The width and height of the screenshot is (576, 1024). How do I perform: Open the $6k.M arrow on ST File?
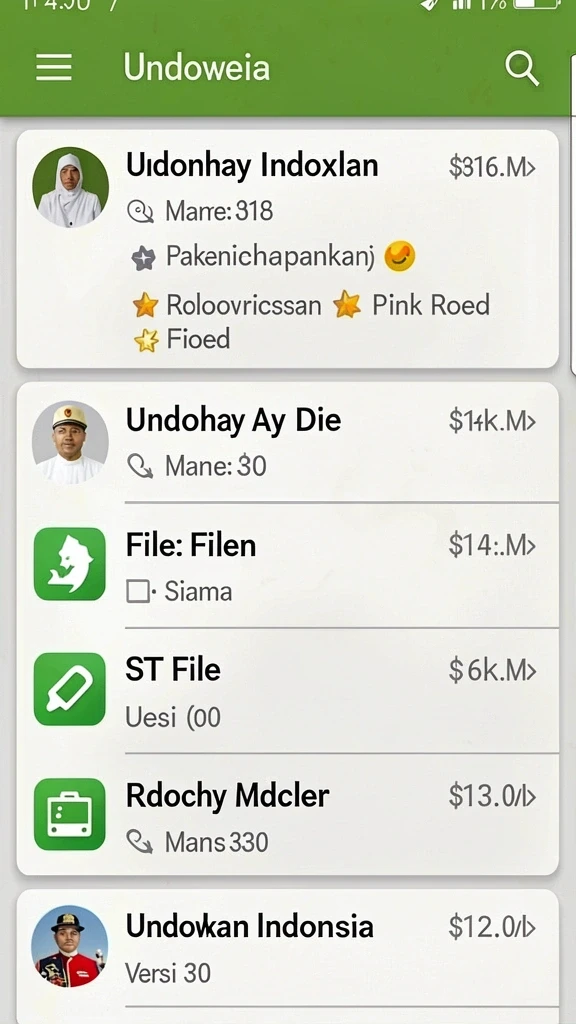tap(530, 671)
